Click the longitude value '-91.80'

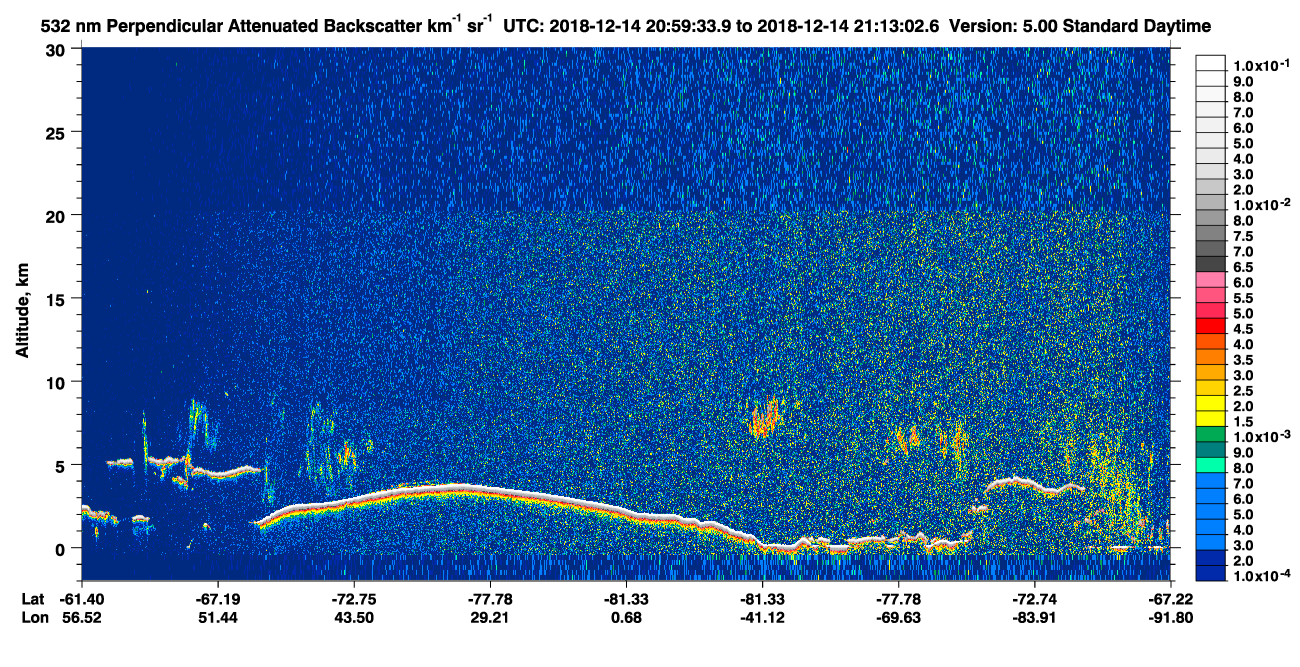pos(1170,617)
